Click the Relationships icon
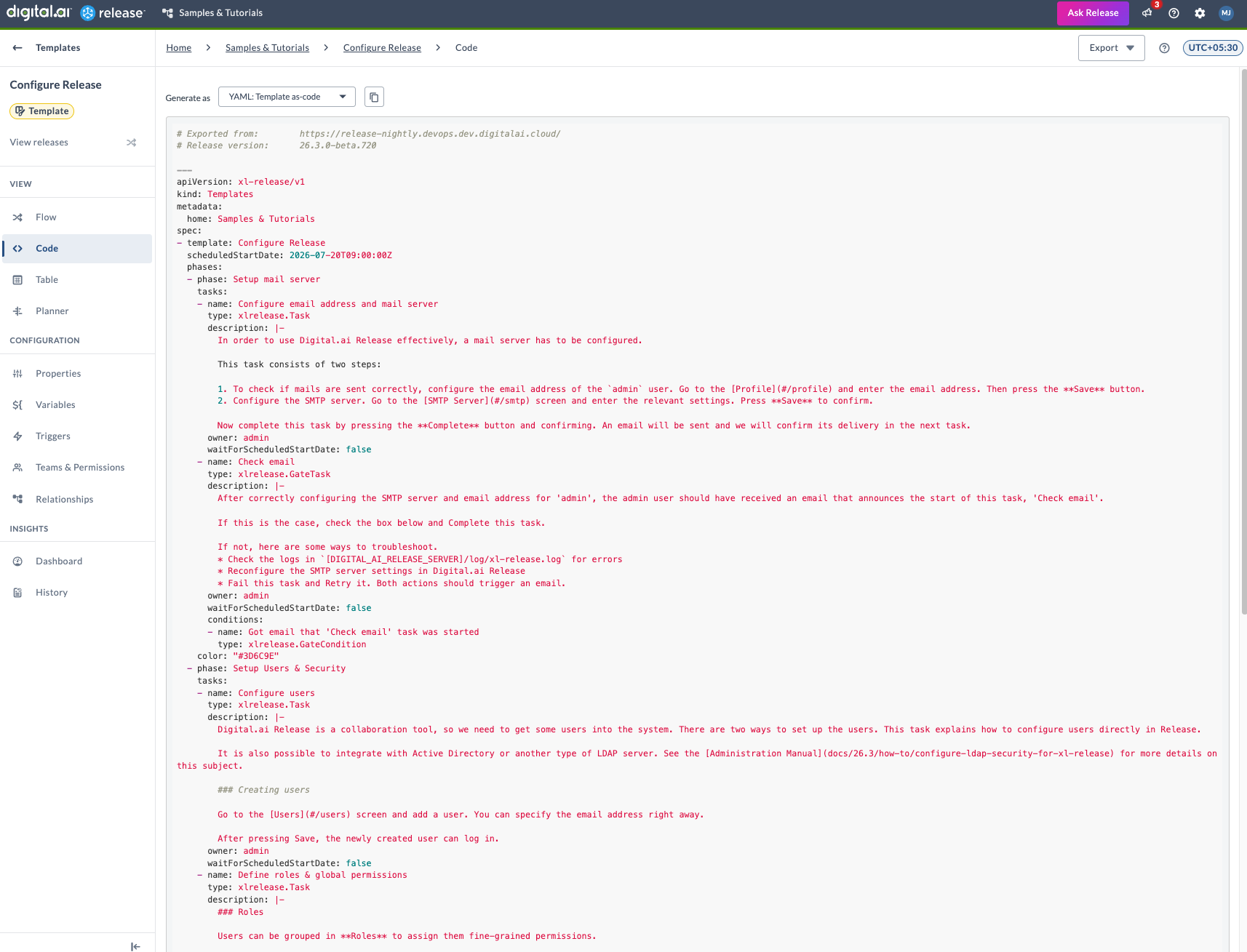Screen dimensions: 1247x952 point(17,499)
